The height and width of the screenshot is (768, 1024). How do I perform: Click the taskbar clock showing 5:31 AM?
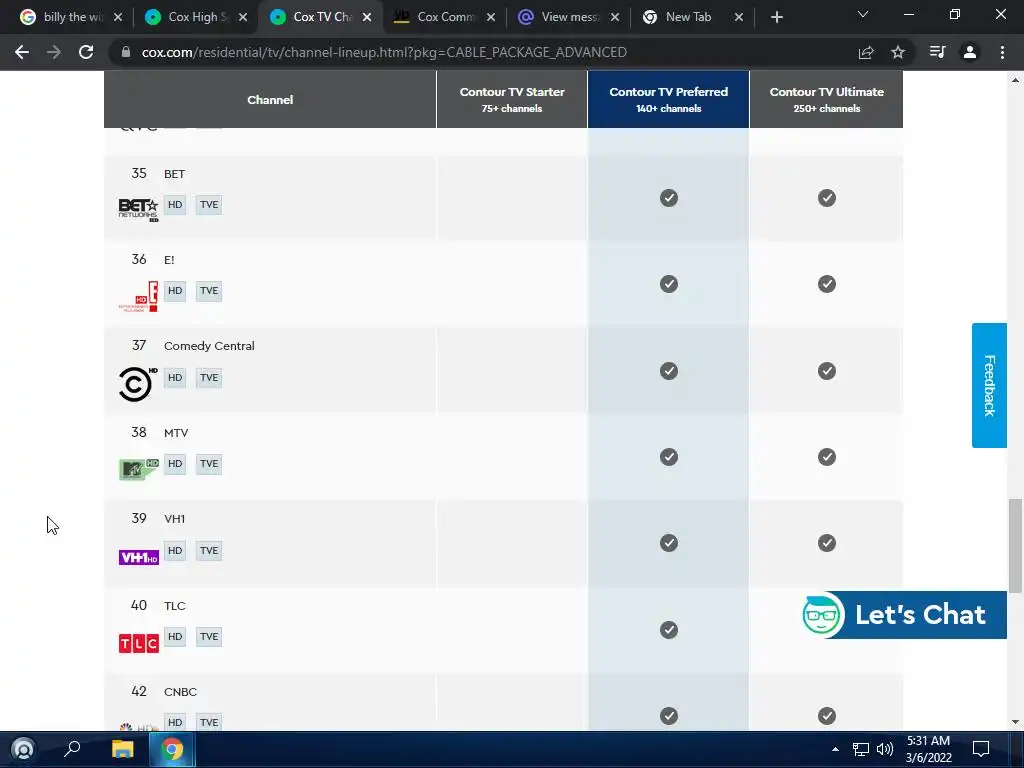click(x=928, y=749)
